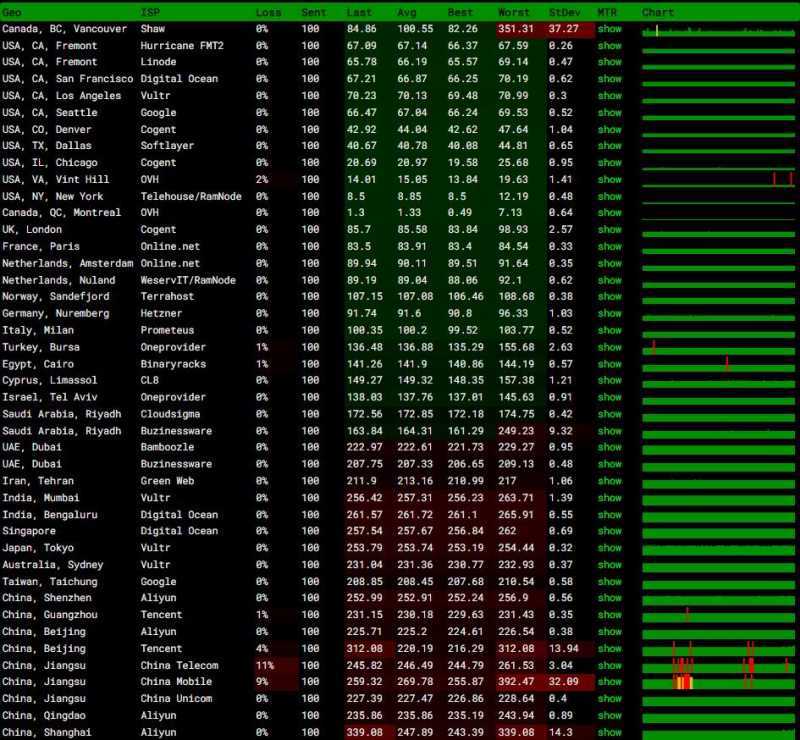The height and width of the screenshot is (740, 800).
Task: Select 'Netherlands, Nuland' location cell
Action: click(59, 280)
